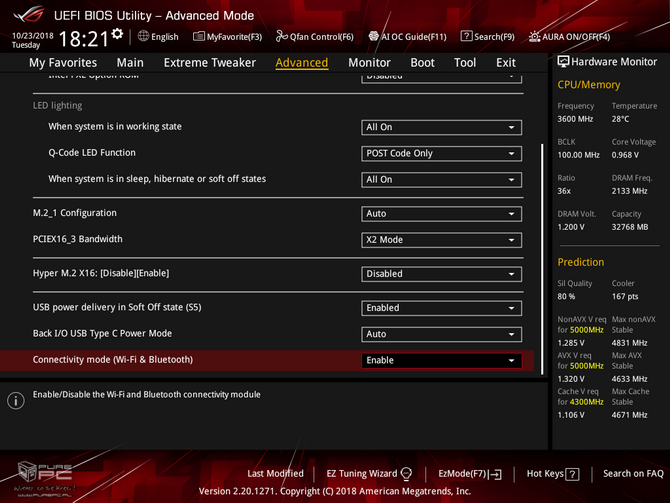Click the 3600 MHz frequency value
670x503 pixels.
pyautogui.click(x=575, y=119)
